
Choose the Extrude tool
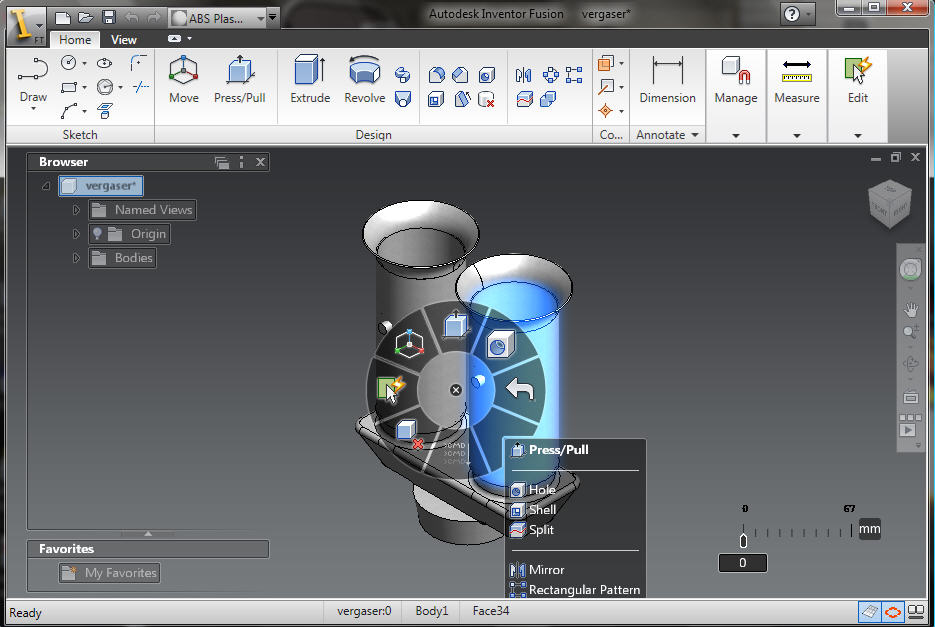[309, 79]
